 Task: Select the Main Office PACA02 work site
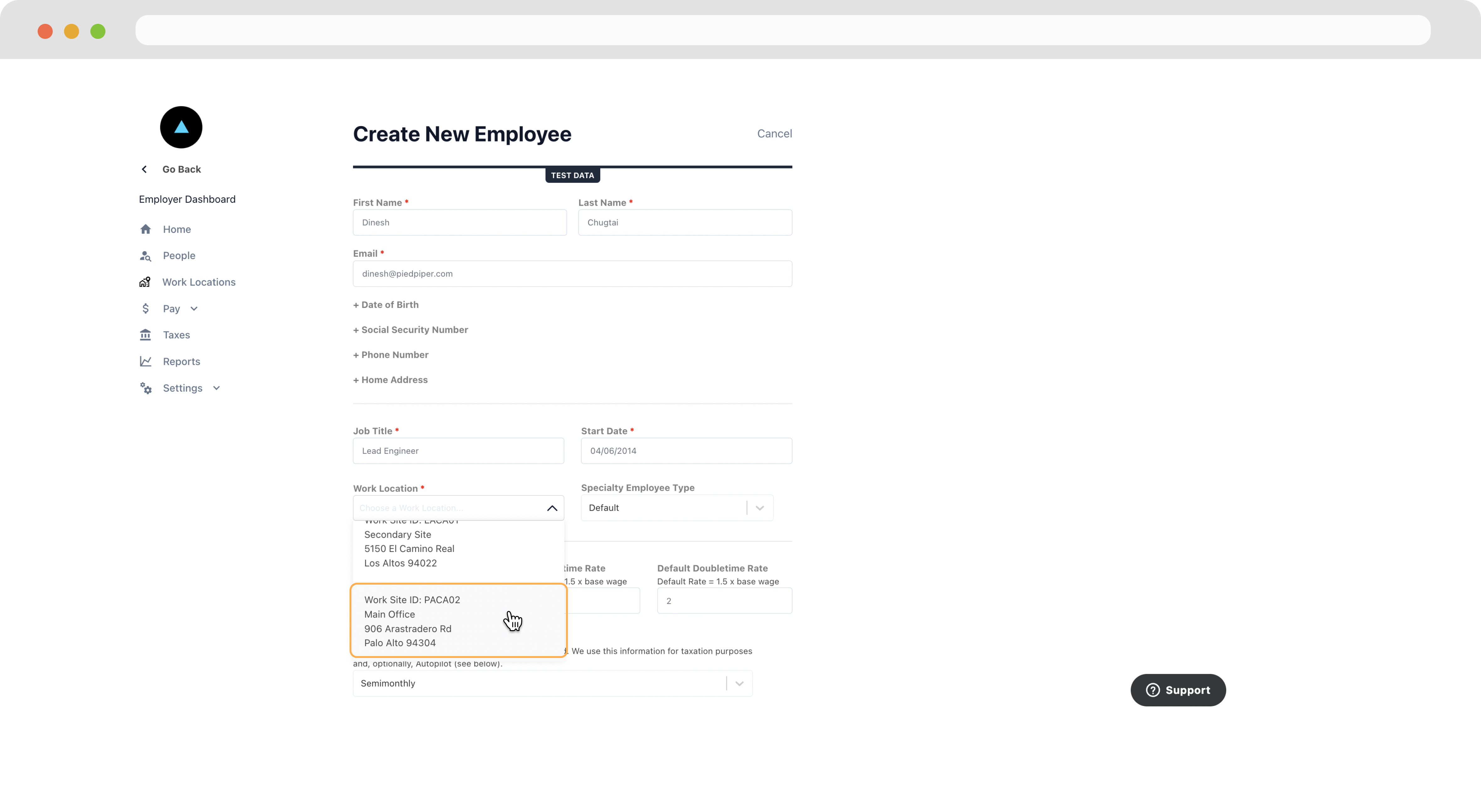coord(458,621)
